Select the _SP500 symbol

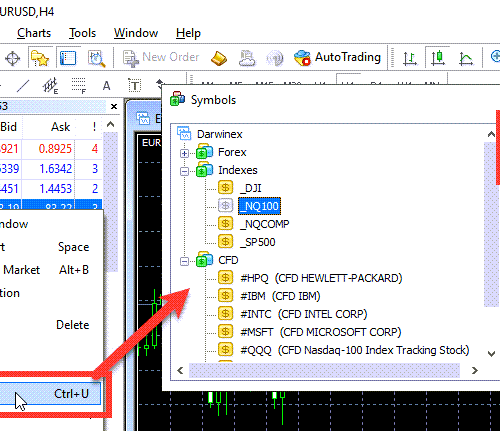[x=258, y=242]
